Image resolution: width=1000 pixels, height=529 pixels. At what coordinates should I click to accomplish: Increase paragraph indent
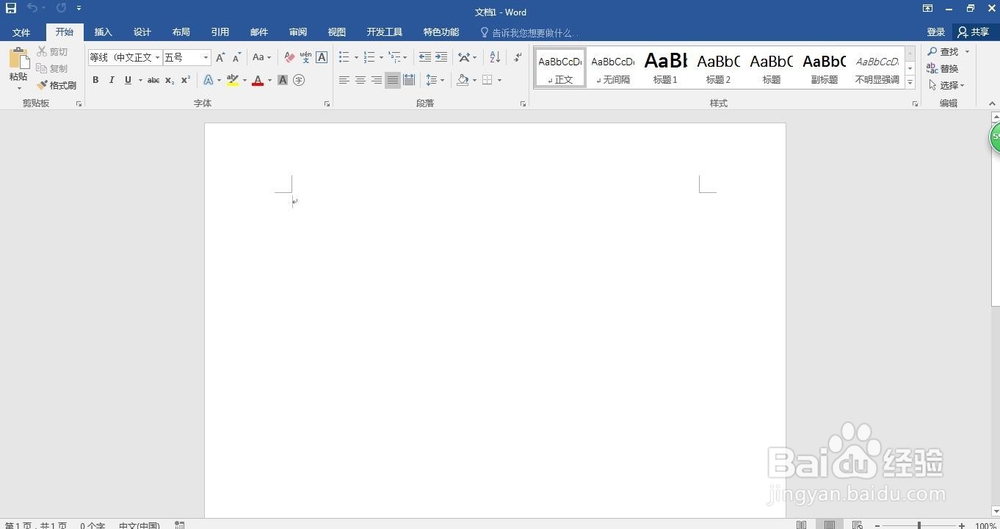coord(441,57)
